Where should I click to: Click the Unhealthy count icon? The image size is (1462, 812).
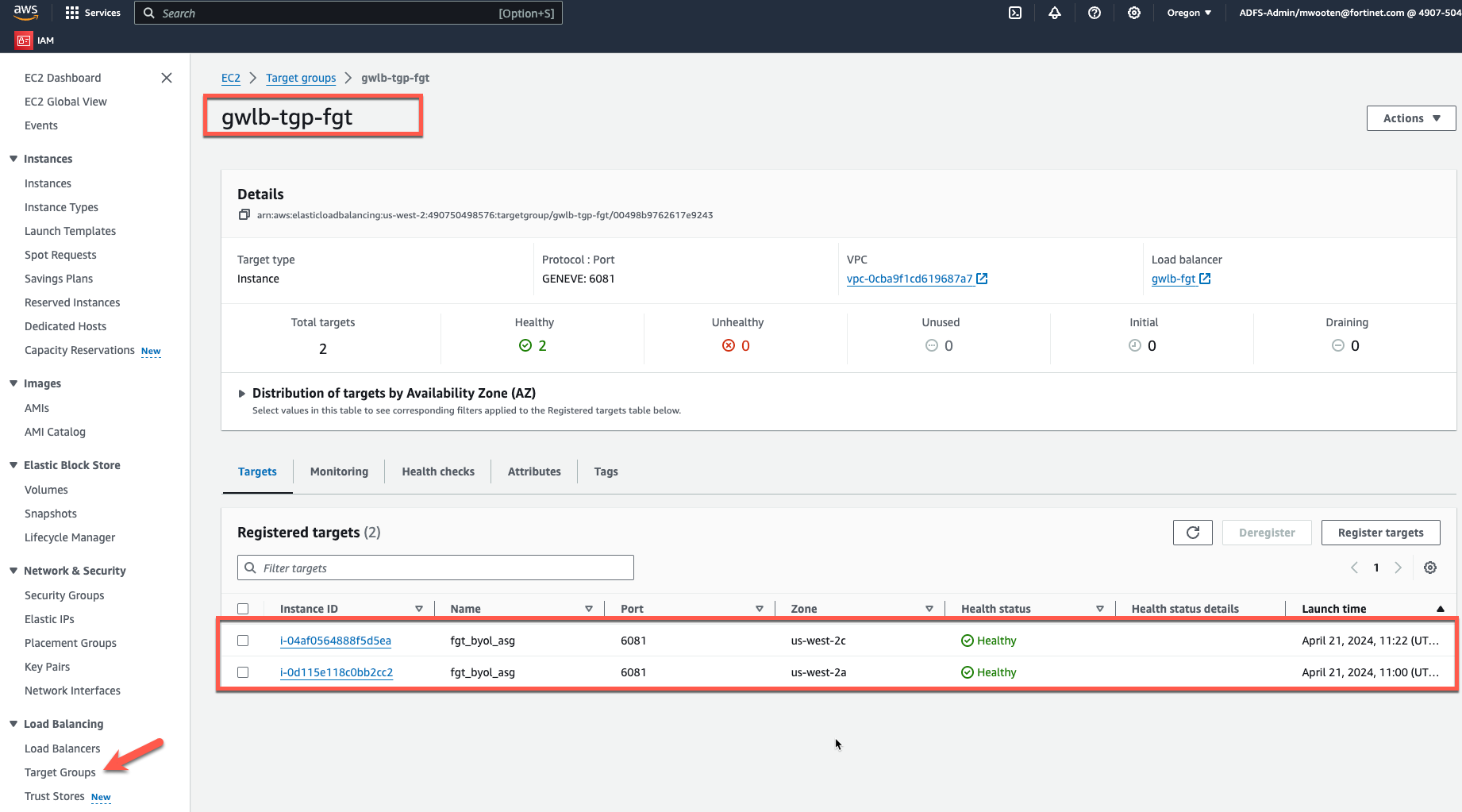(x=729, y=345)
